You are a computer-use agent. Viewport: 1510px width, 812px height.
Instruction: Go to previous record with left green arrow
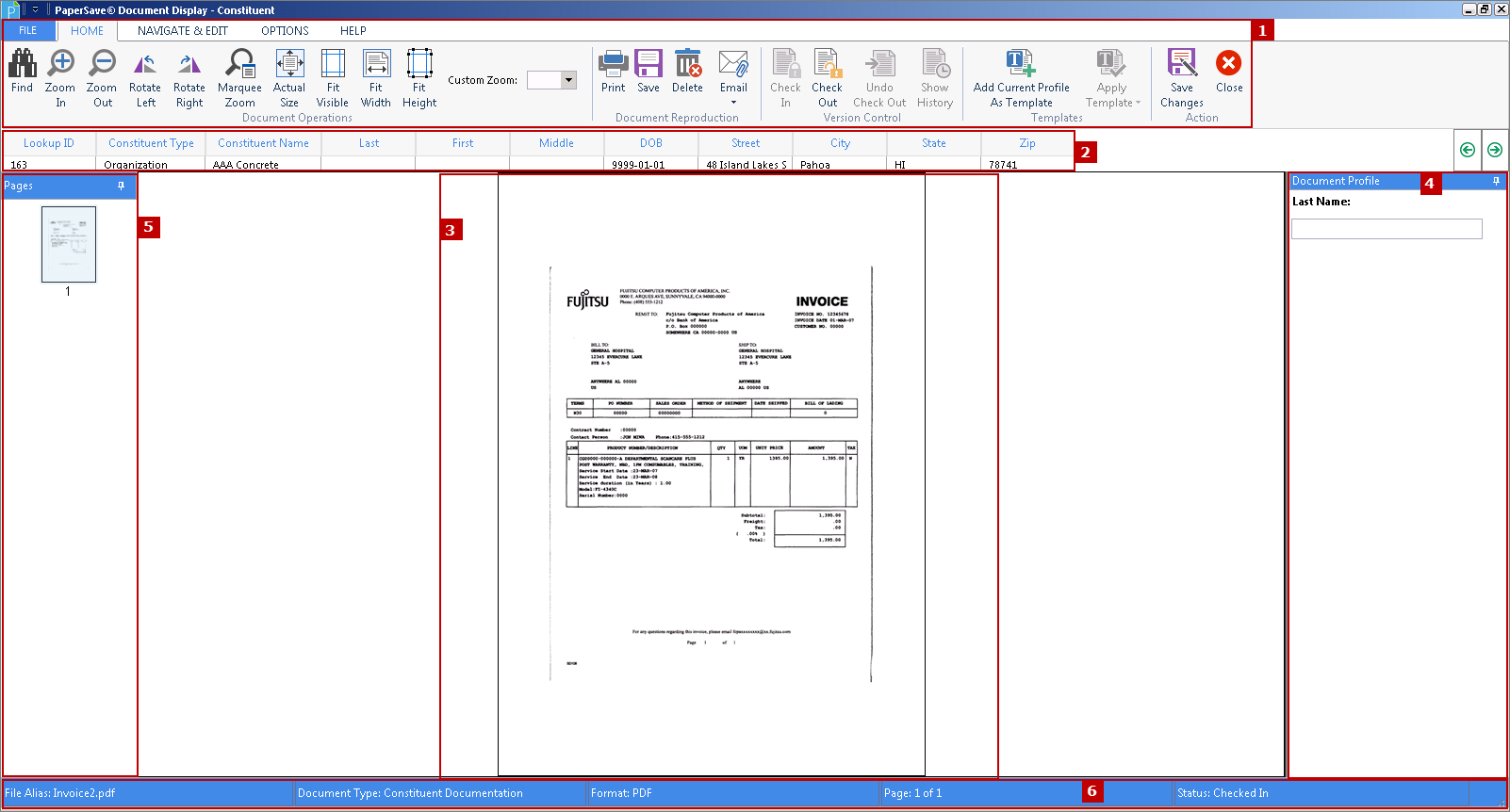point(1468,150)
